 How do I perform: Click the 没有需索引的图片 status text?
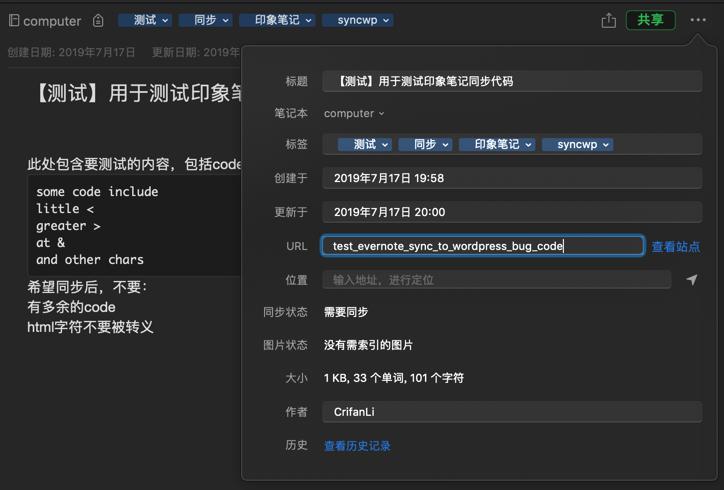click(x=368, y=345)
